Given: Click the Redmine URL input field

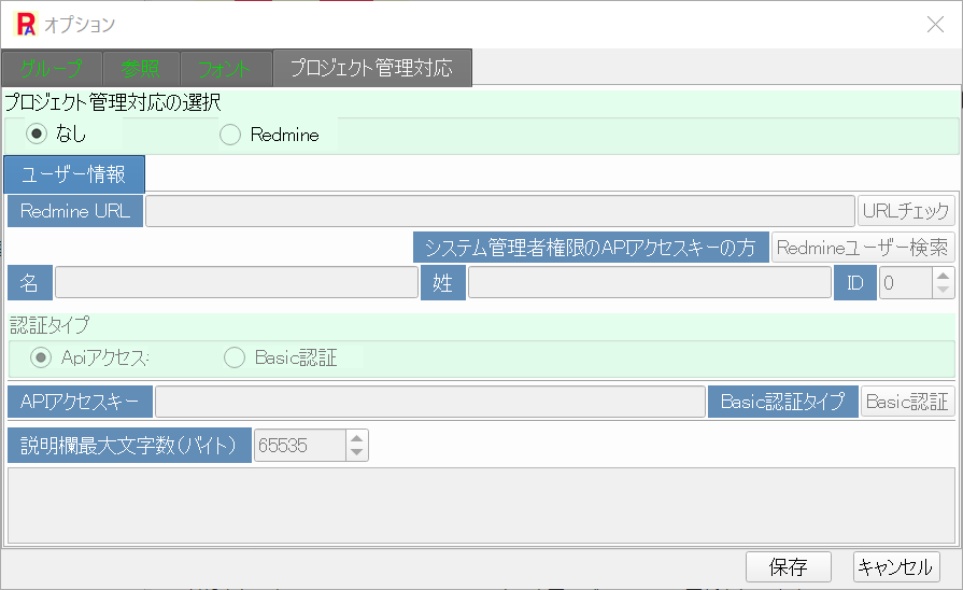Looking at the screenshot, I should (499, 211).
